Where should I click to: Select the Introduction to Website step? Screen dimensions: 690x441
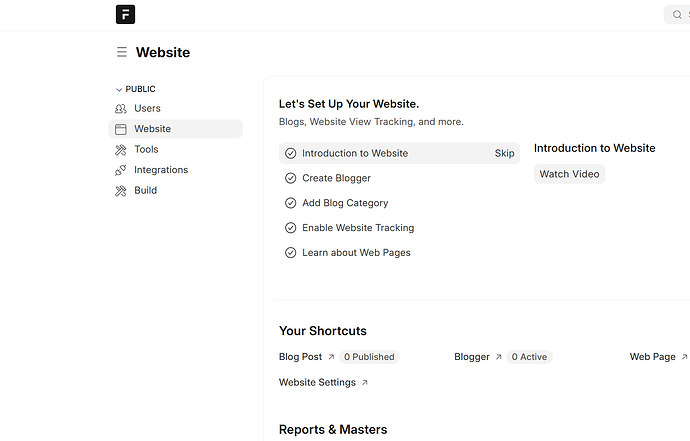(355, 153)
